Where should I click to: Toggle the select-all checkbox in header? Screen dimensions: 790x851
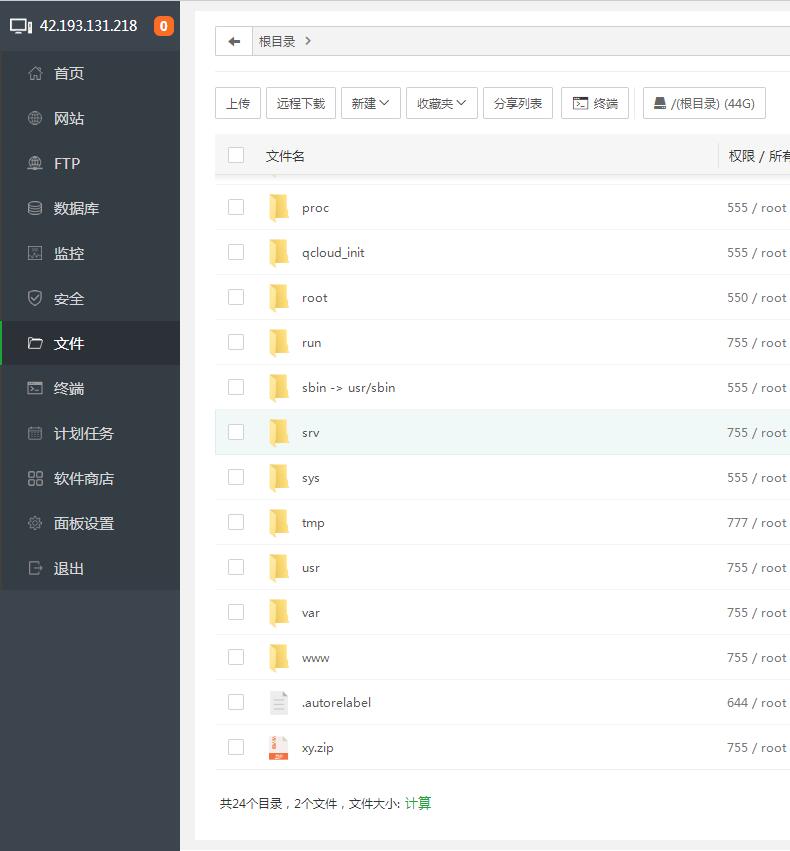click(236, 155)
